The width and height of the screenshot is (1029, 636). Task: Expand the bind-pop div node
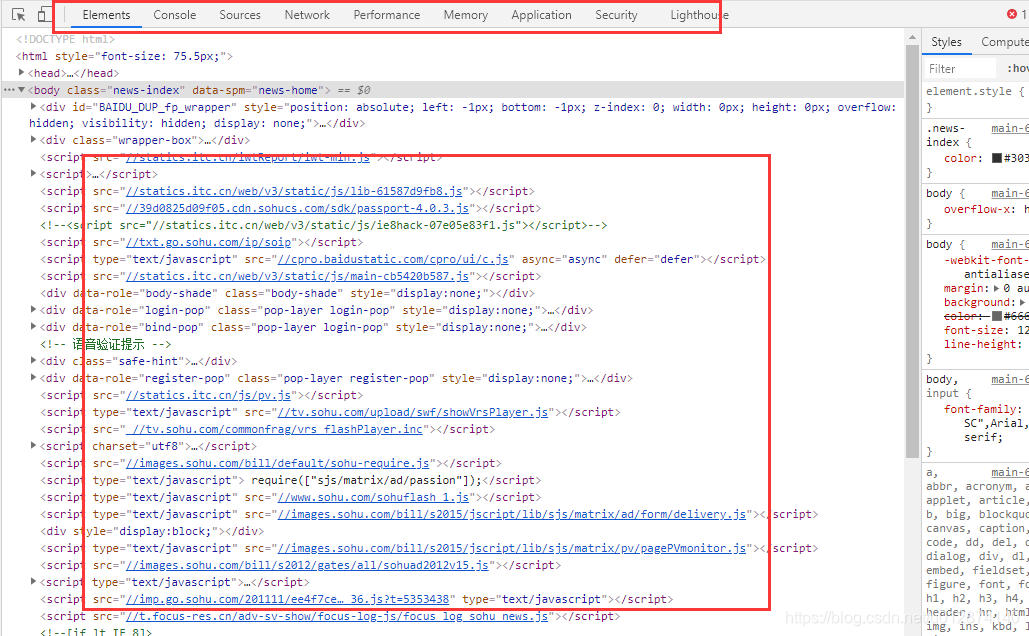pos(33,327)
